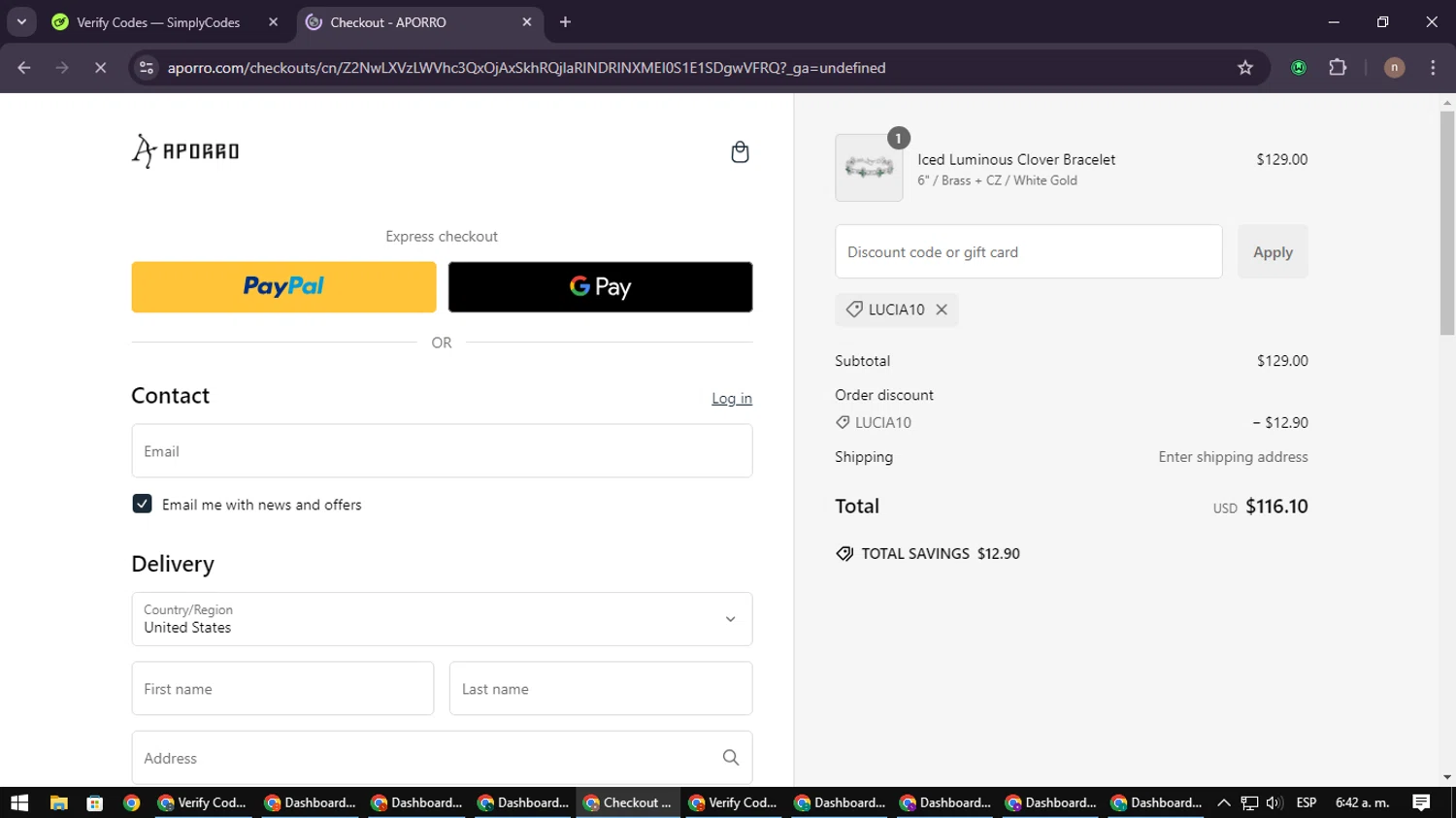Click the Log in link
Image resolution: width=1456 pixels, height=818 pixels.
coord(732,398)
